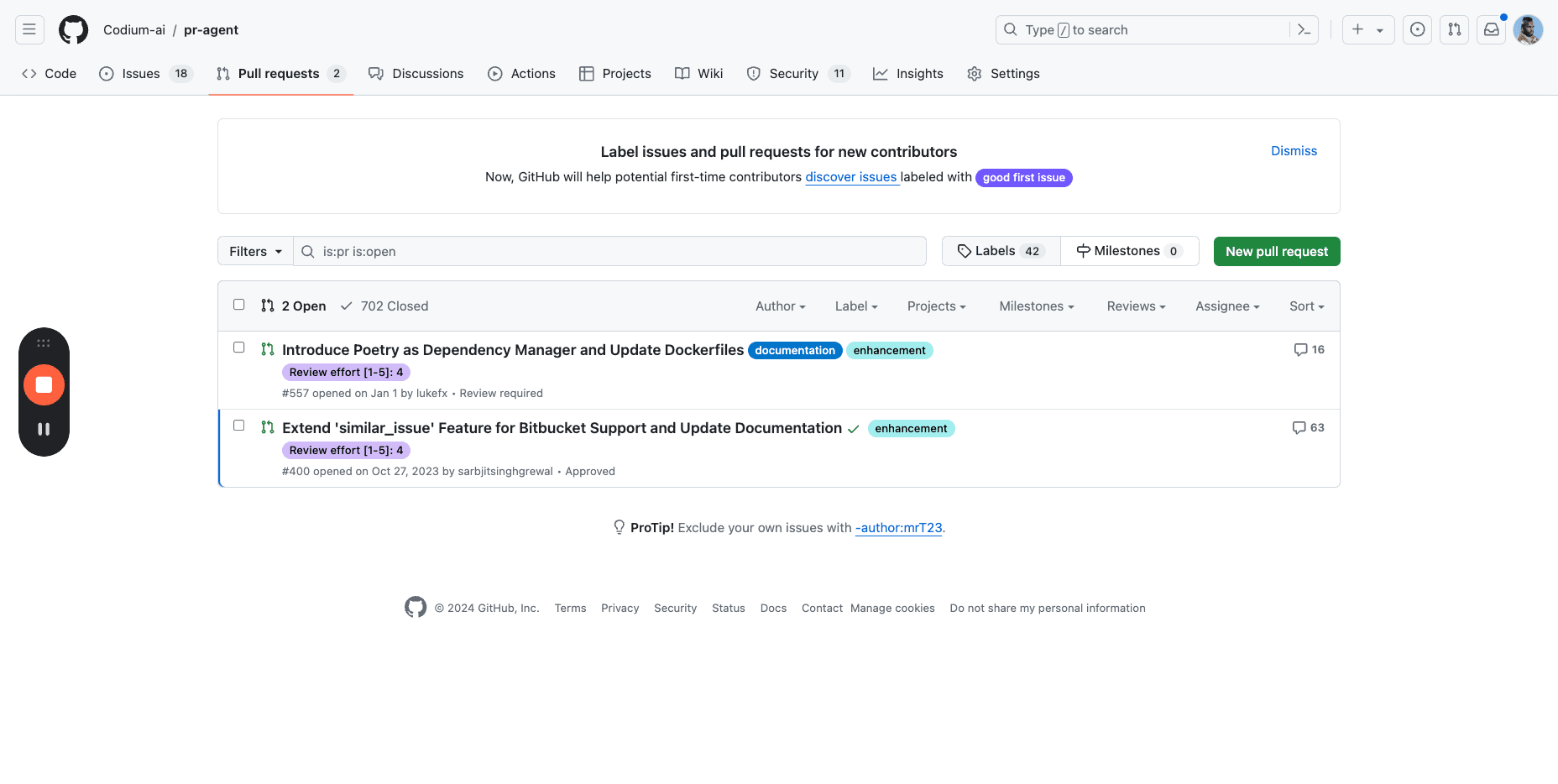This screenshot has width=1558, height=784.
Task: Open the Pull requests tab
Action: pyautogui.click(x=281, y=74)
